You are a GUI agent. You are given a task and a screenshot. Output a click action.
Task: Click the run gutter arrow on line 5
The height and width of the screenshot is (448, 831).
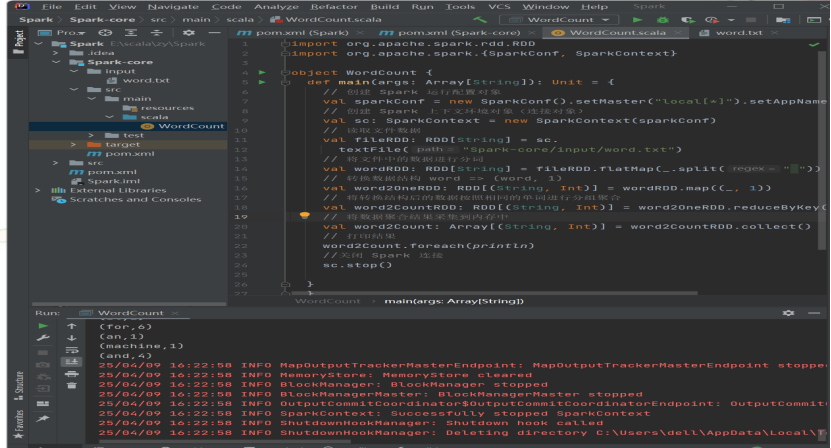coord(262,82)
